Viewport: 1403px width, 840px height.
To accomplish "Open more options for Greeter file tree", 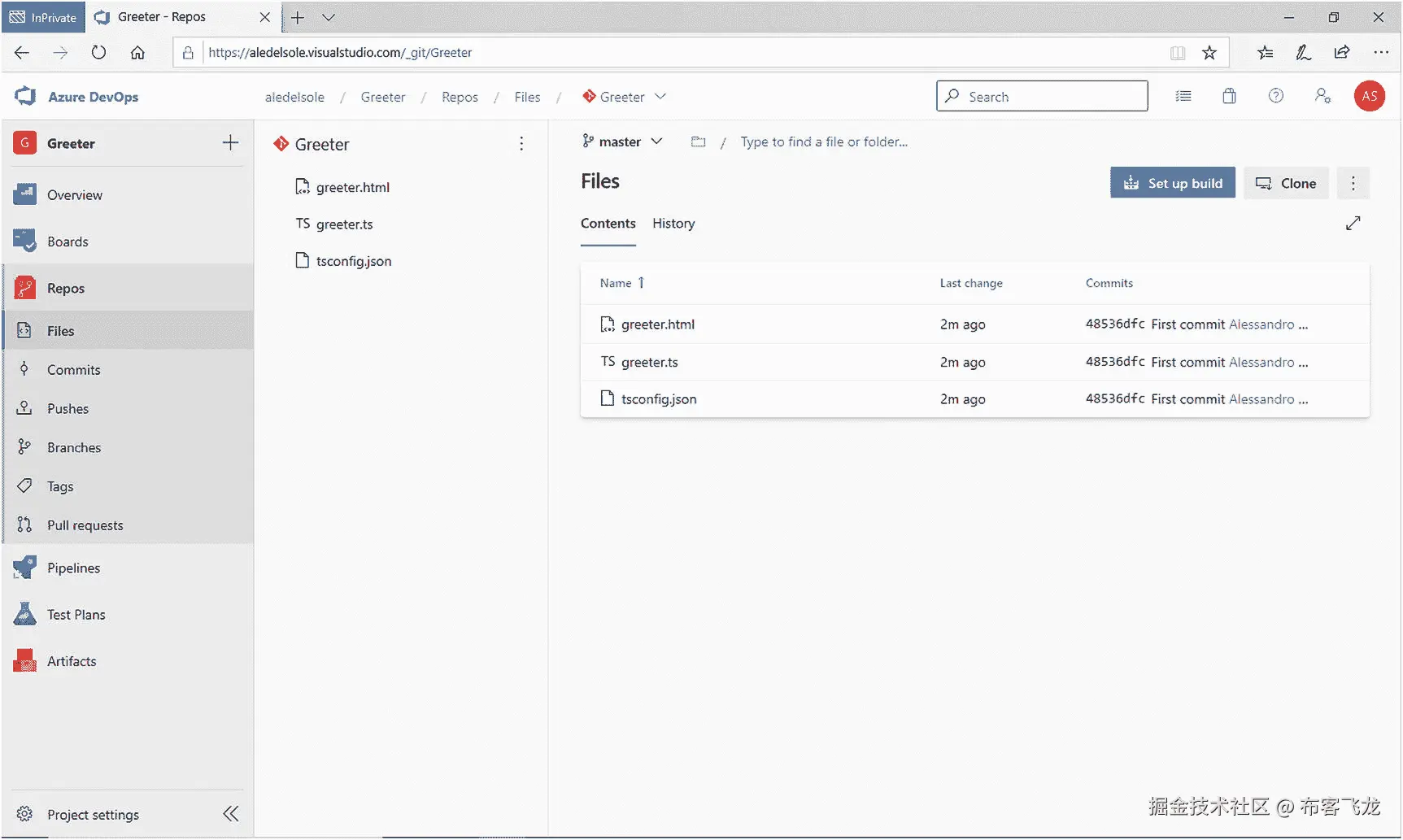I will [x=521, y=144].
